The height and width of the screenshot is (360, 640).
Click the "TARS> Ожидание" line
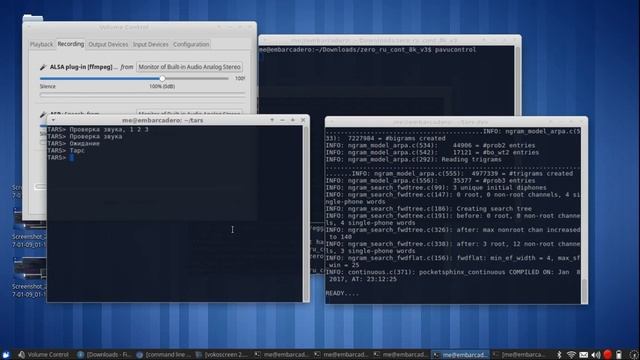[x=73, y=144]
